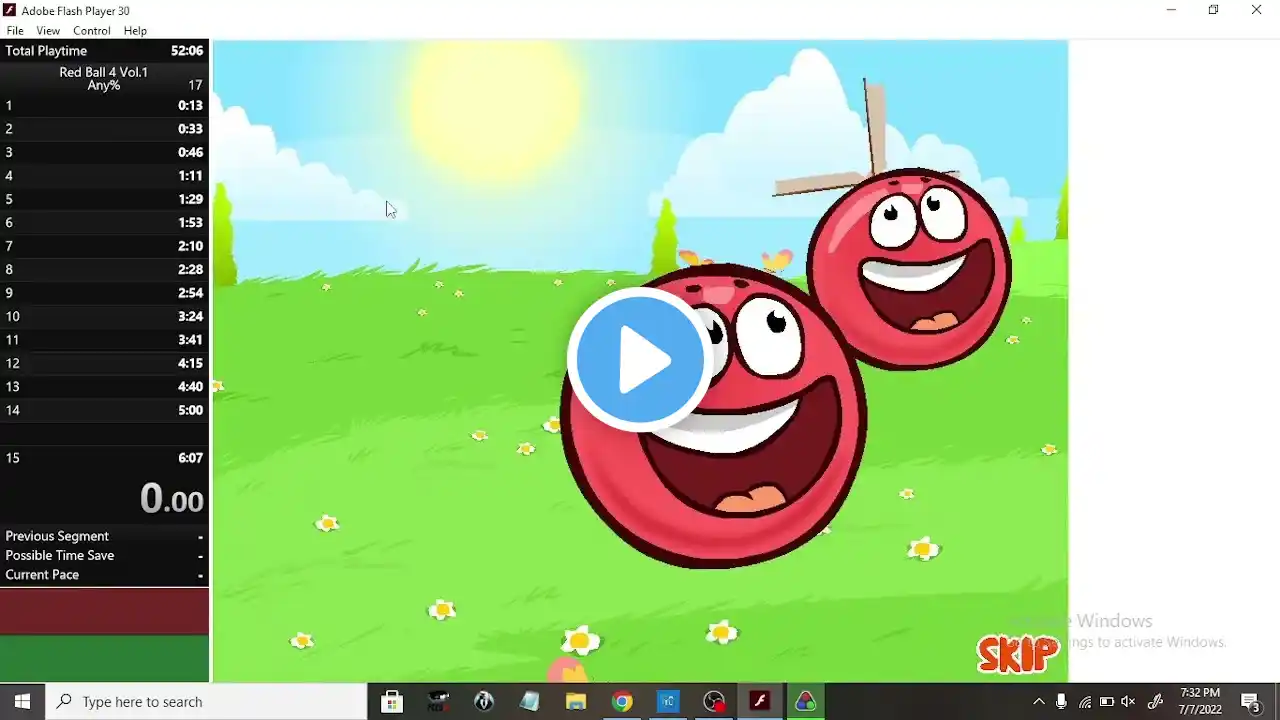Screen dimensions: 1280x720
Task: Open Microsoft Store from the taskbar
Action: (x=392, y=701)
